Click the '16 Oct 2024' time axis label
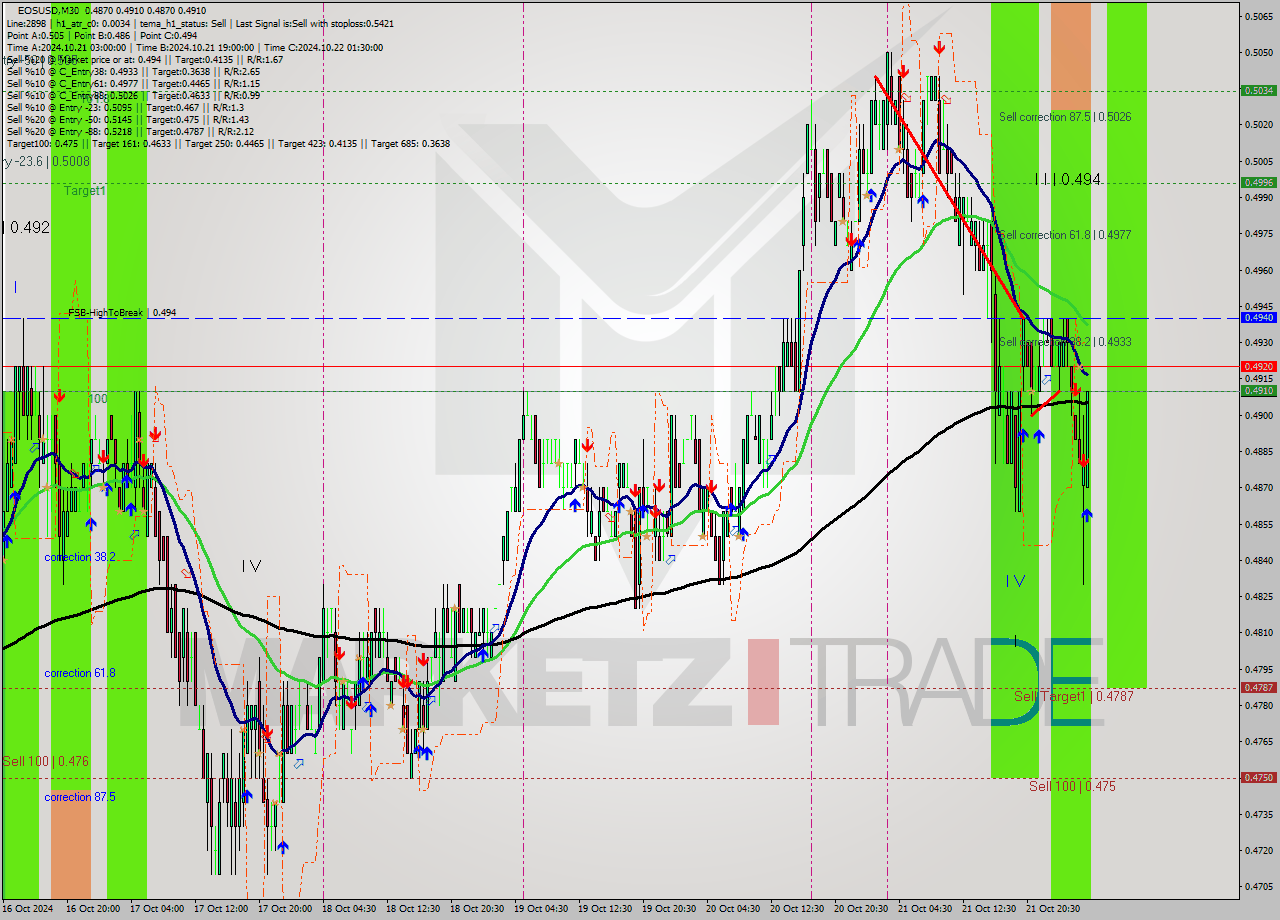 pyautogui.click(x=30, y=909)
